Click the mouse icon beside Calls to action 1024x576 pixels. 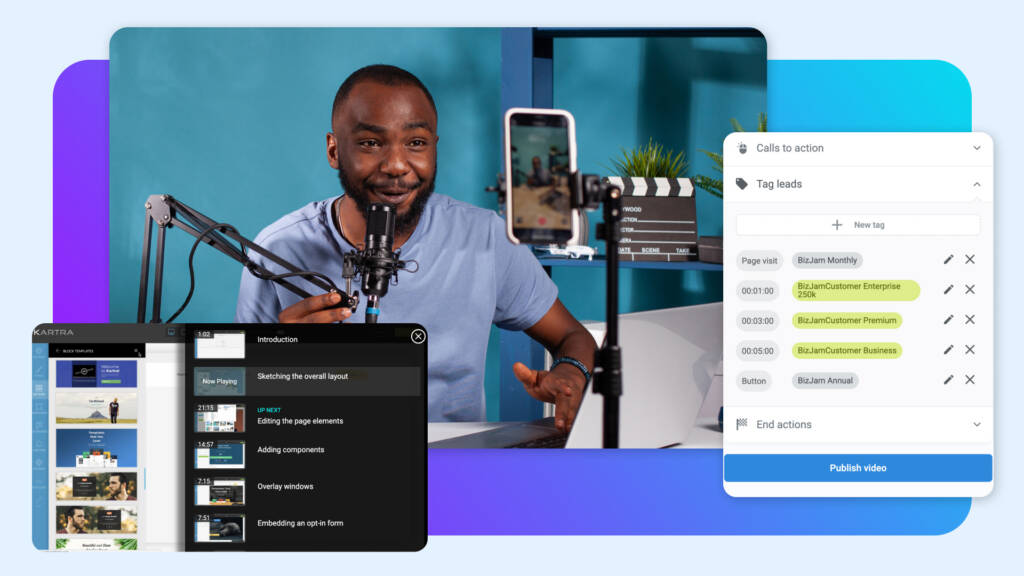tap(742, 148)
